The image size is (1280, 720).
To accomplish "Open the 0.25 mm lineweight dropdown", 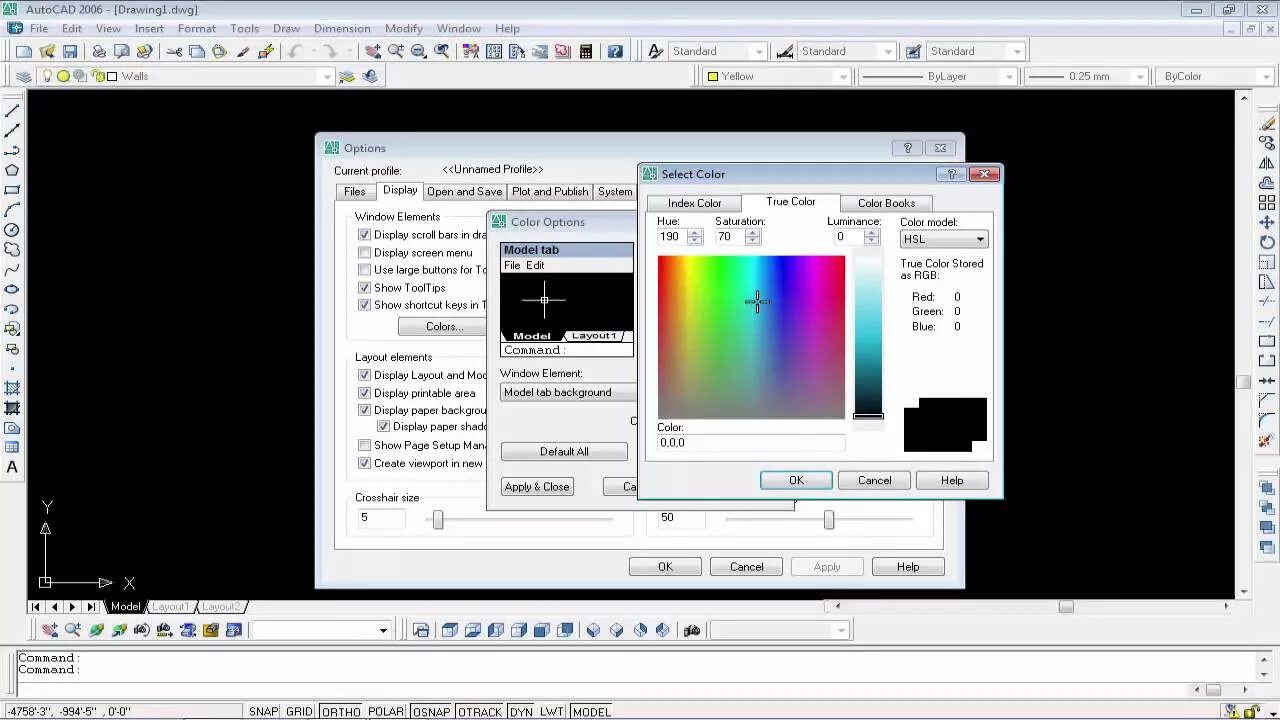I will click(1139, 76).
